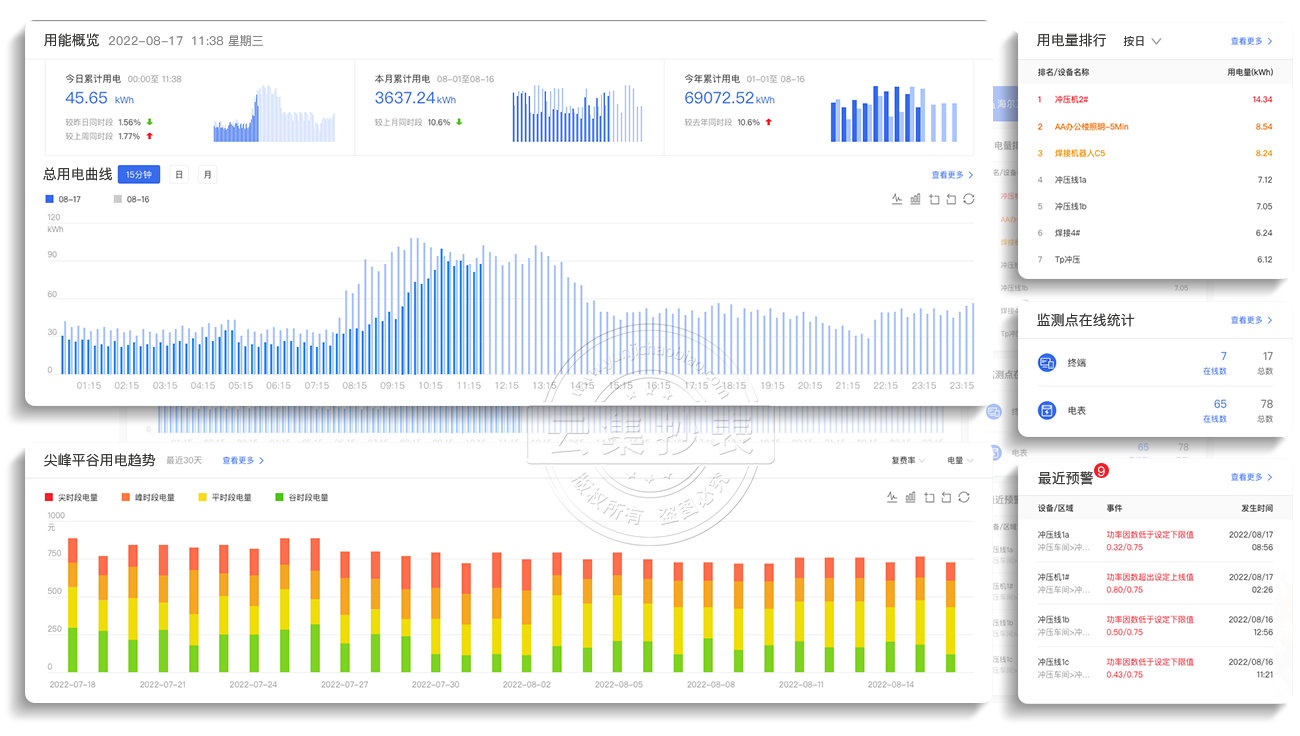Toggle the 08-16 legend series

[x=131, y=199]
